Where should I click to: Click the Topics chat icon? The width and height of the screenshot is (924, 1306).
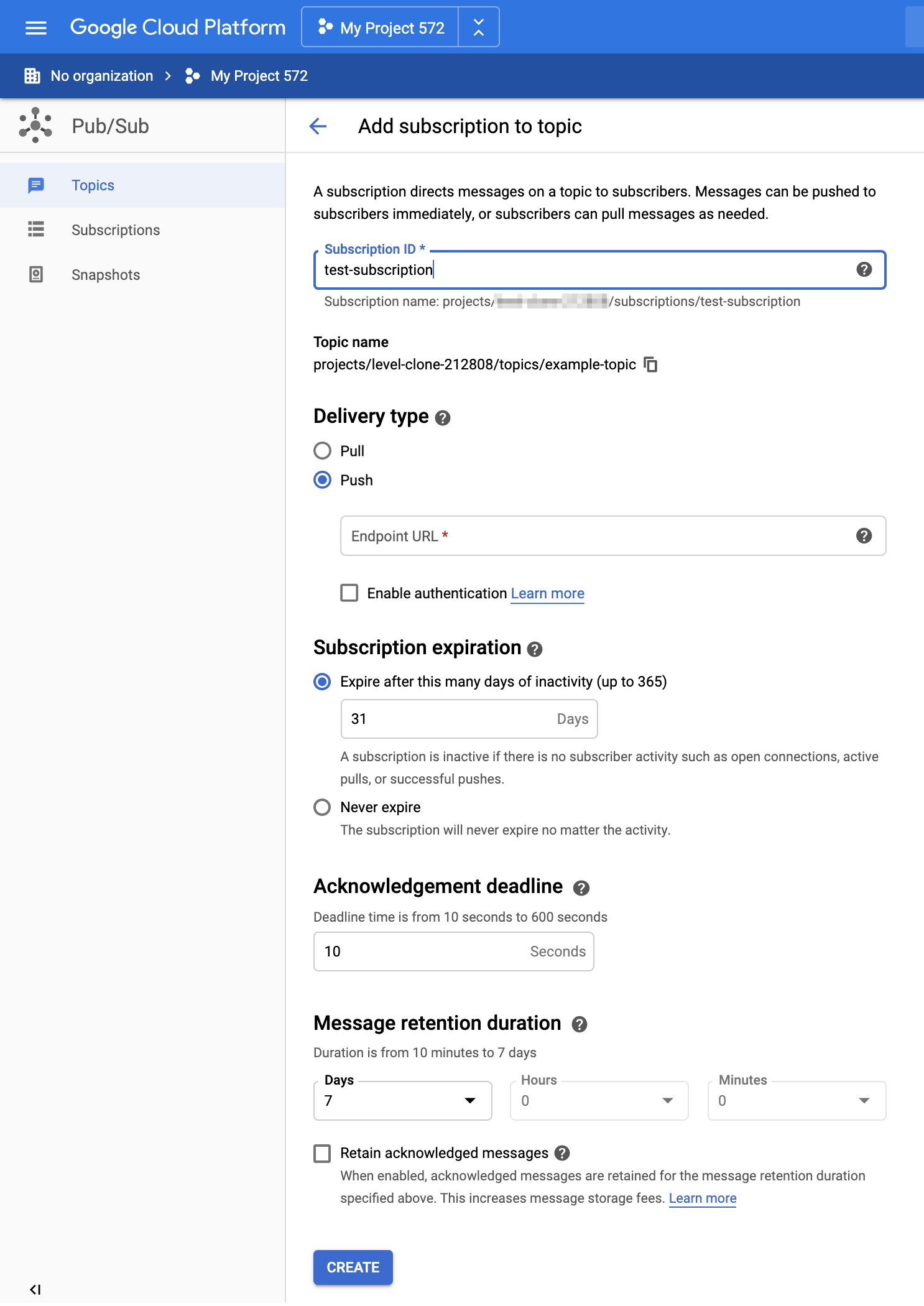point(36,185)
